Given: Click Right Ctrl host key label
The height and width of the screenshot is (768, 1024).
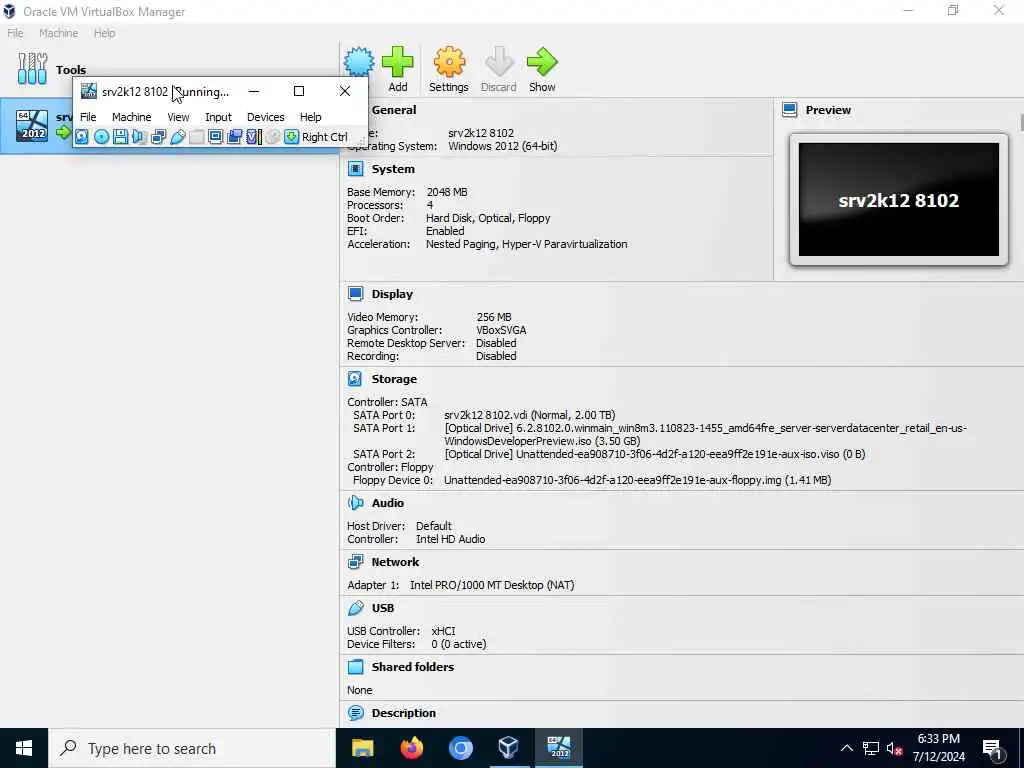Looking at the screenshot, I should (325, 137).
